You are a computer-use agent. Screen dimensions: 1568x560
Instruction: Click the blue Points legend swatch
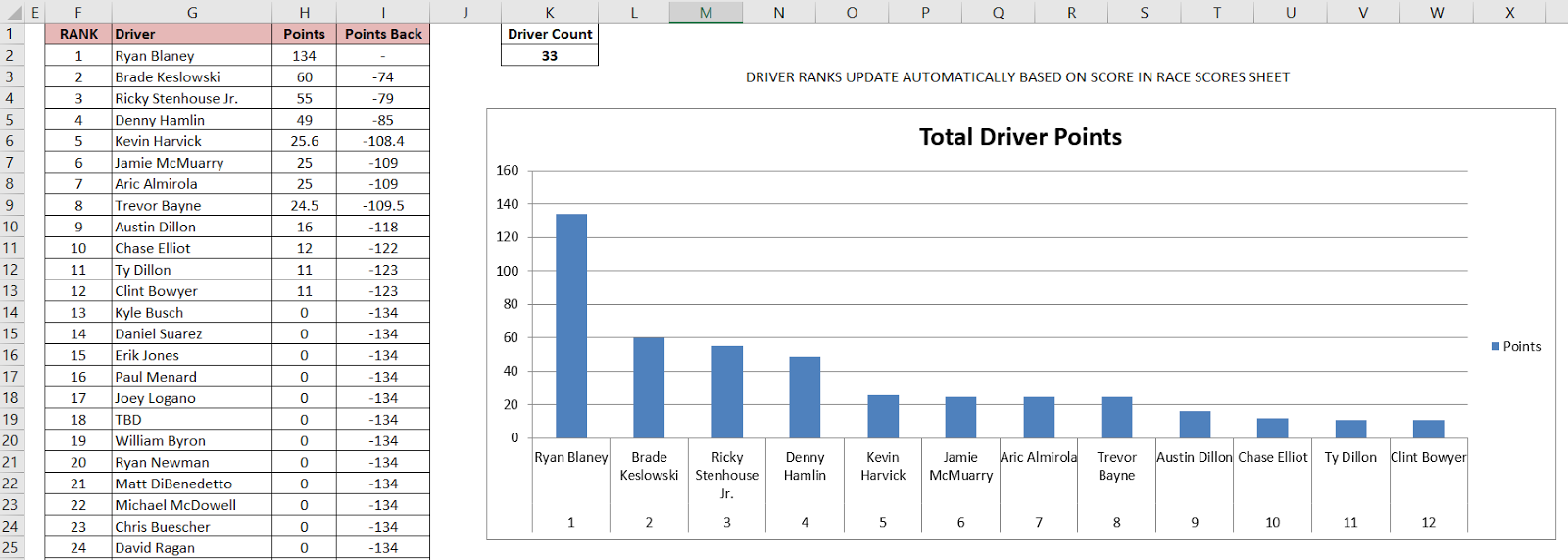click(x=1495, y=346)
